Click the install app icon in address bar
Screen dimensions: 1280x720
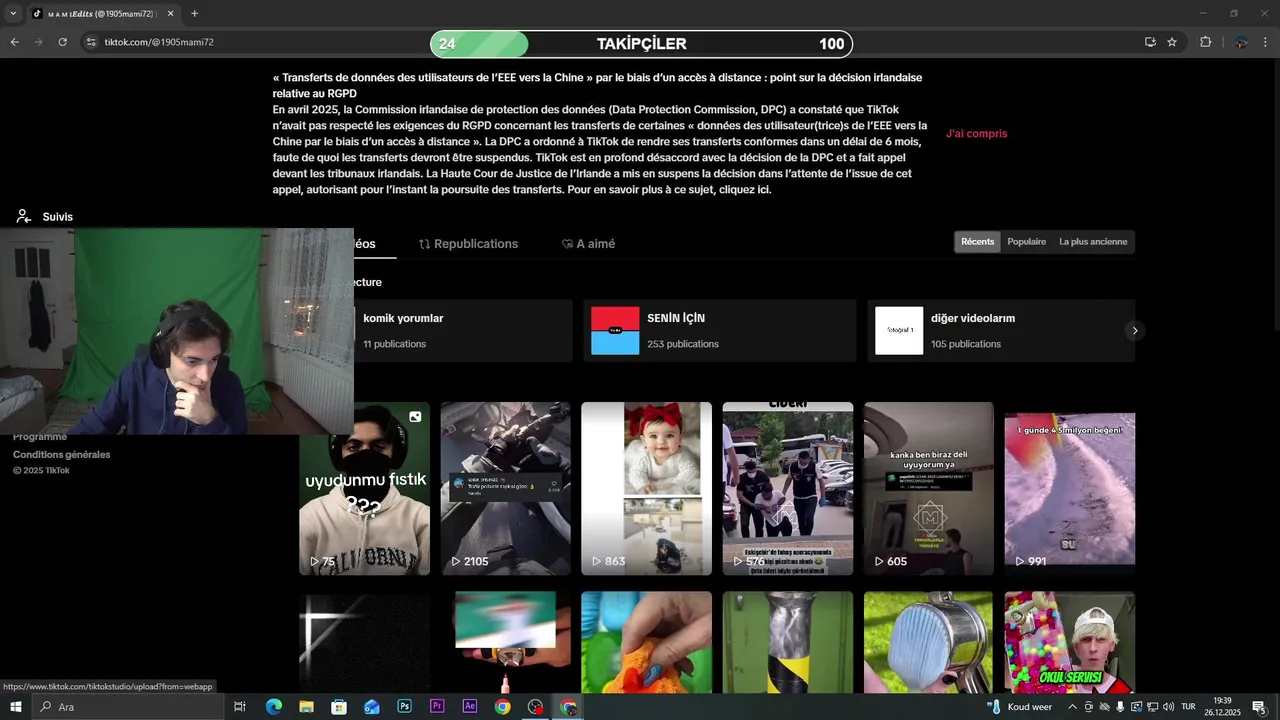1150,42
